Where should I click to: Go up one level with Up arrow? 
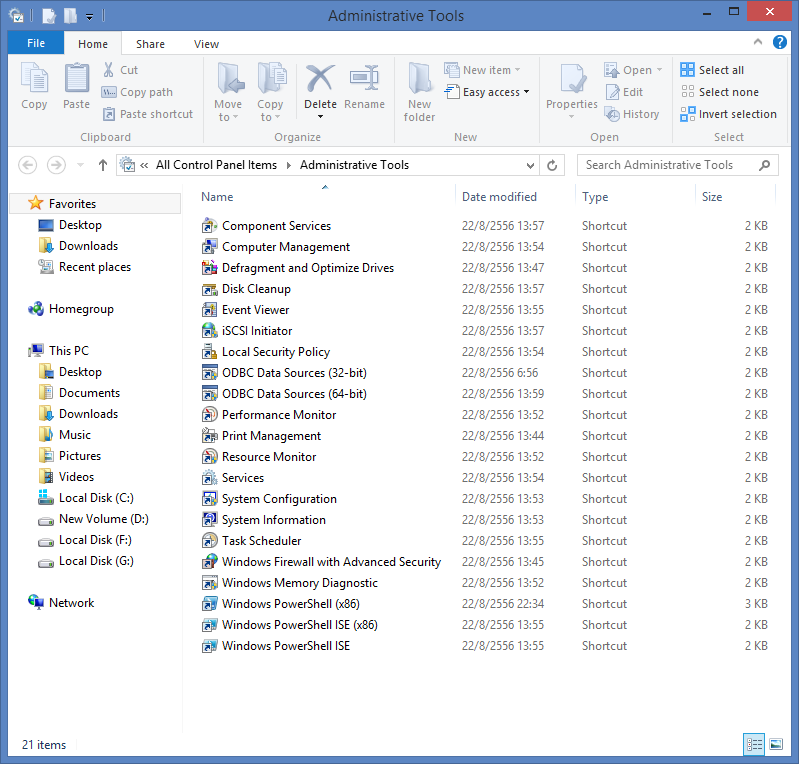(102, 165)
